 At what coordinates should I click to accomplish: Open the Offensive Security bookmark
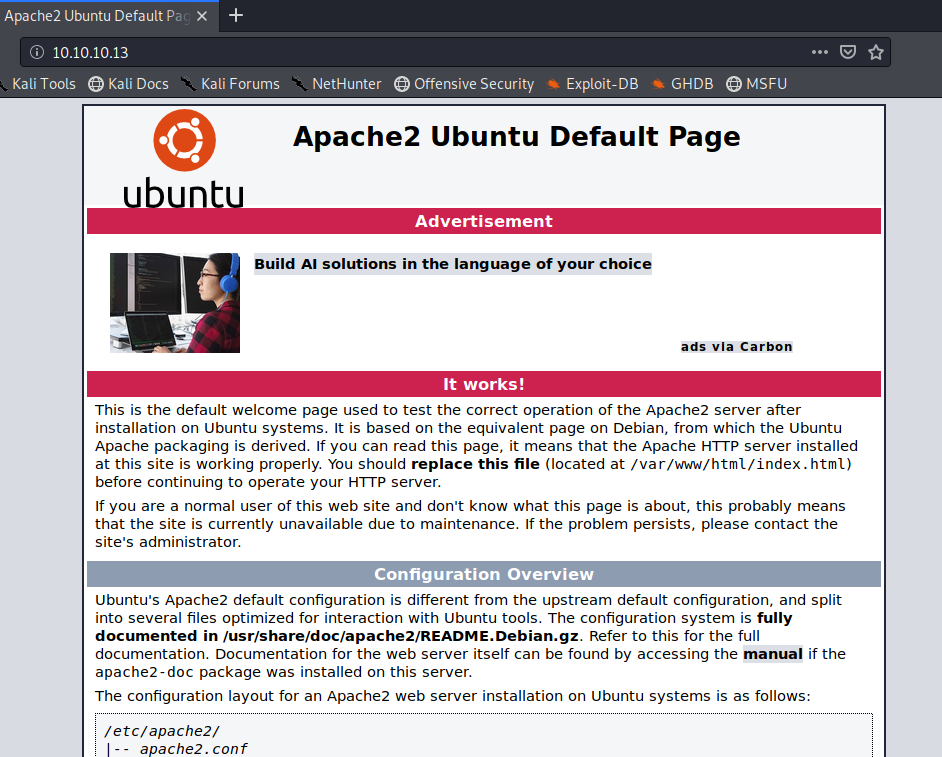[464, 84]
